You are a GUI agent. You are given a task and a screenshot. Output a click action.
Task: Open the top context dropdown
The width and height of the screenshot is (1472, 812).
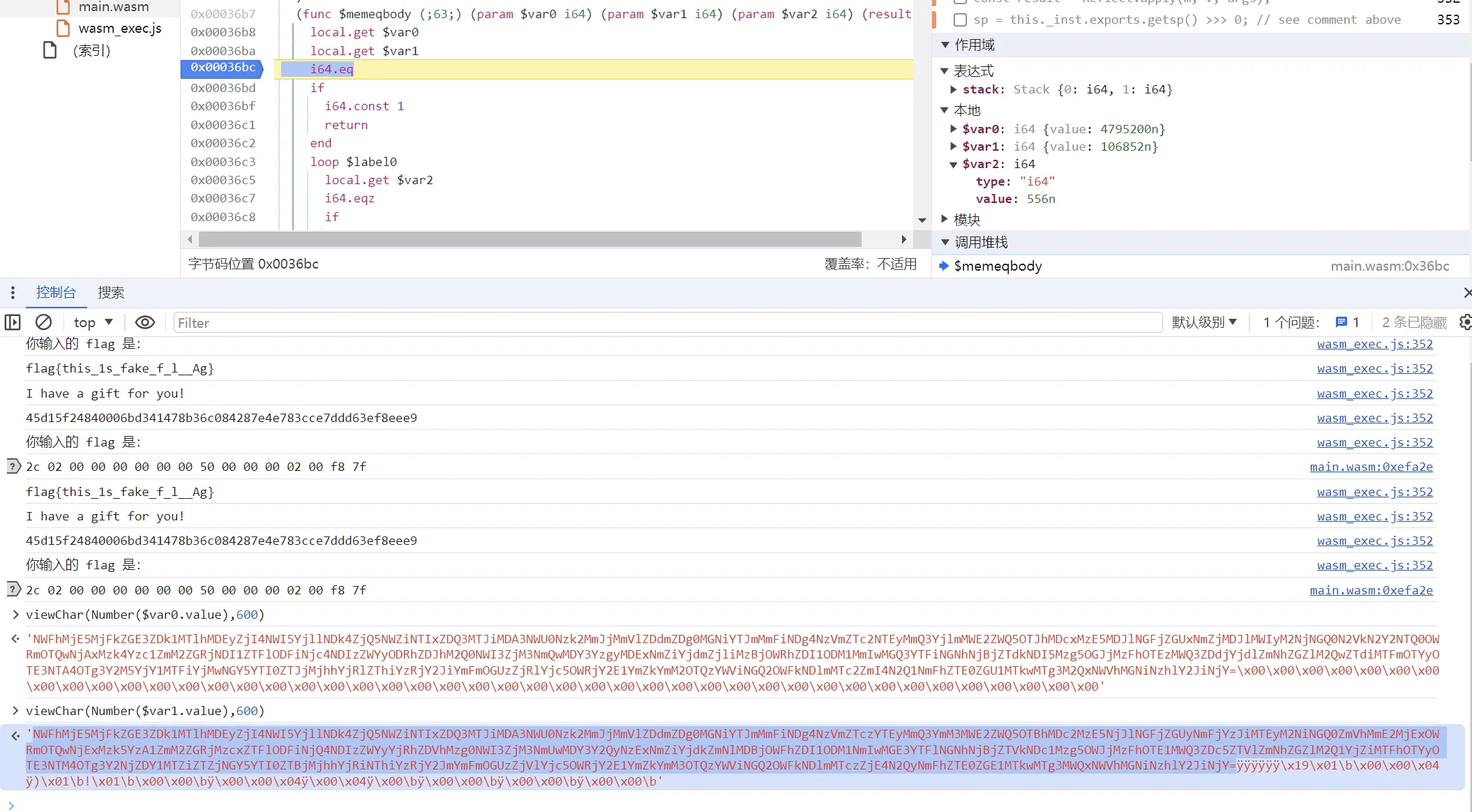pos(93,322)
